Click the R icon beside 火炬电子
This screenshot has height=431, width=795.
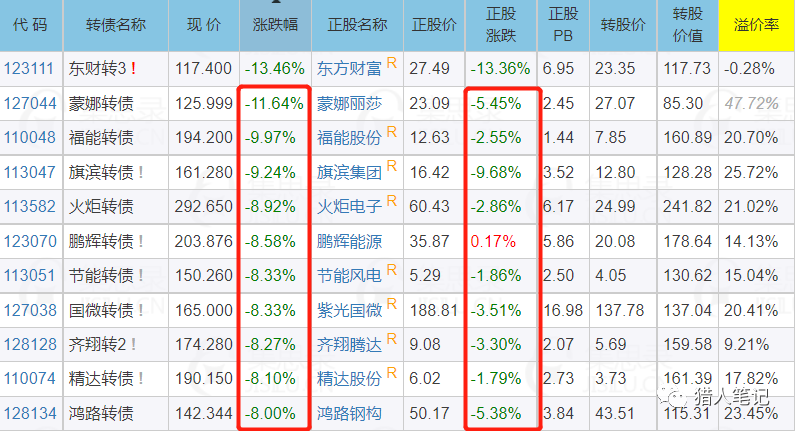click(391, 201)
